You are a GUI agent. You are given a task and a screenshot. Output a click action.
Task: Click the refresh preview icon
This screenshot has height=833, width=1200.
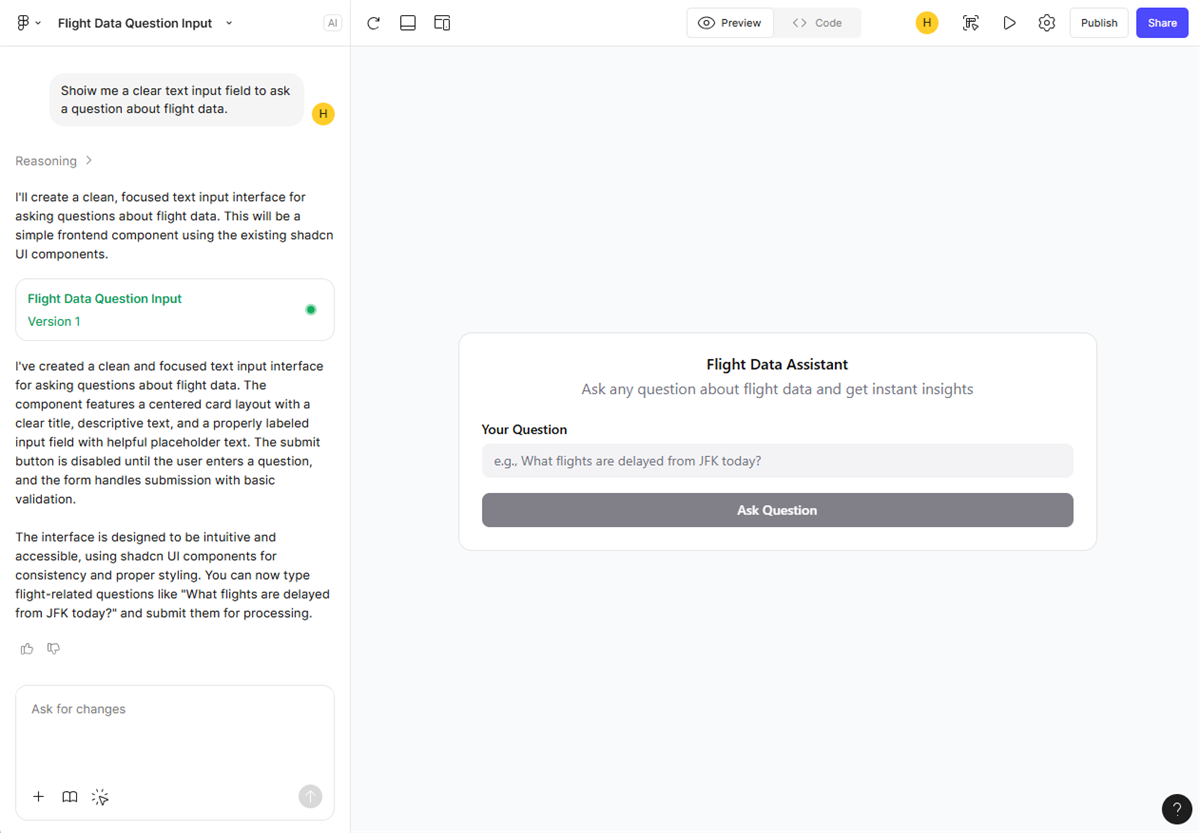[373, 23]
